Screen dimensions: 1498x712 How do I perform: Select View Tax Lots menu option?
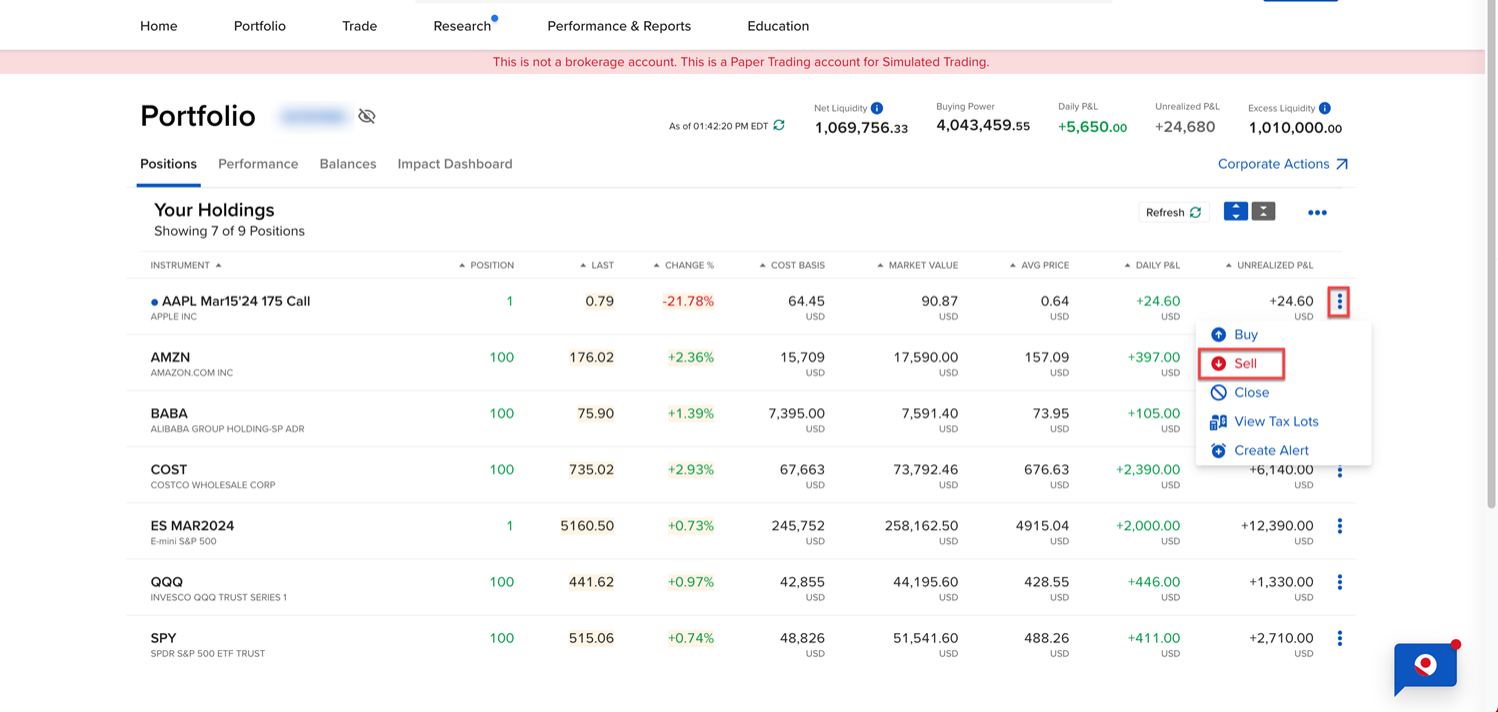click(1265, 422)
